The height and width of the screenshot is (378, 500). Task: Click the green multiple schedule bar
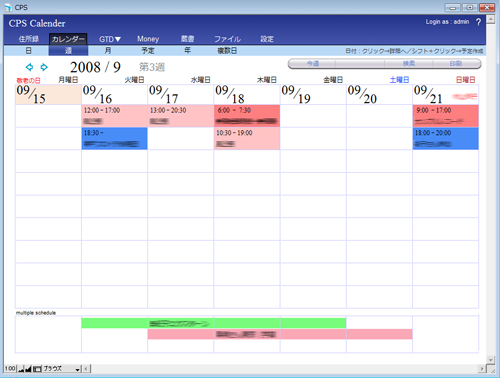click(x=214, y=323)
